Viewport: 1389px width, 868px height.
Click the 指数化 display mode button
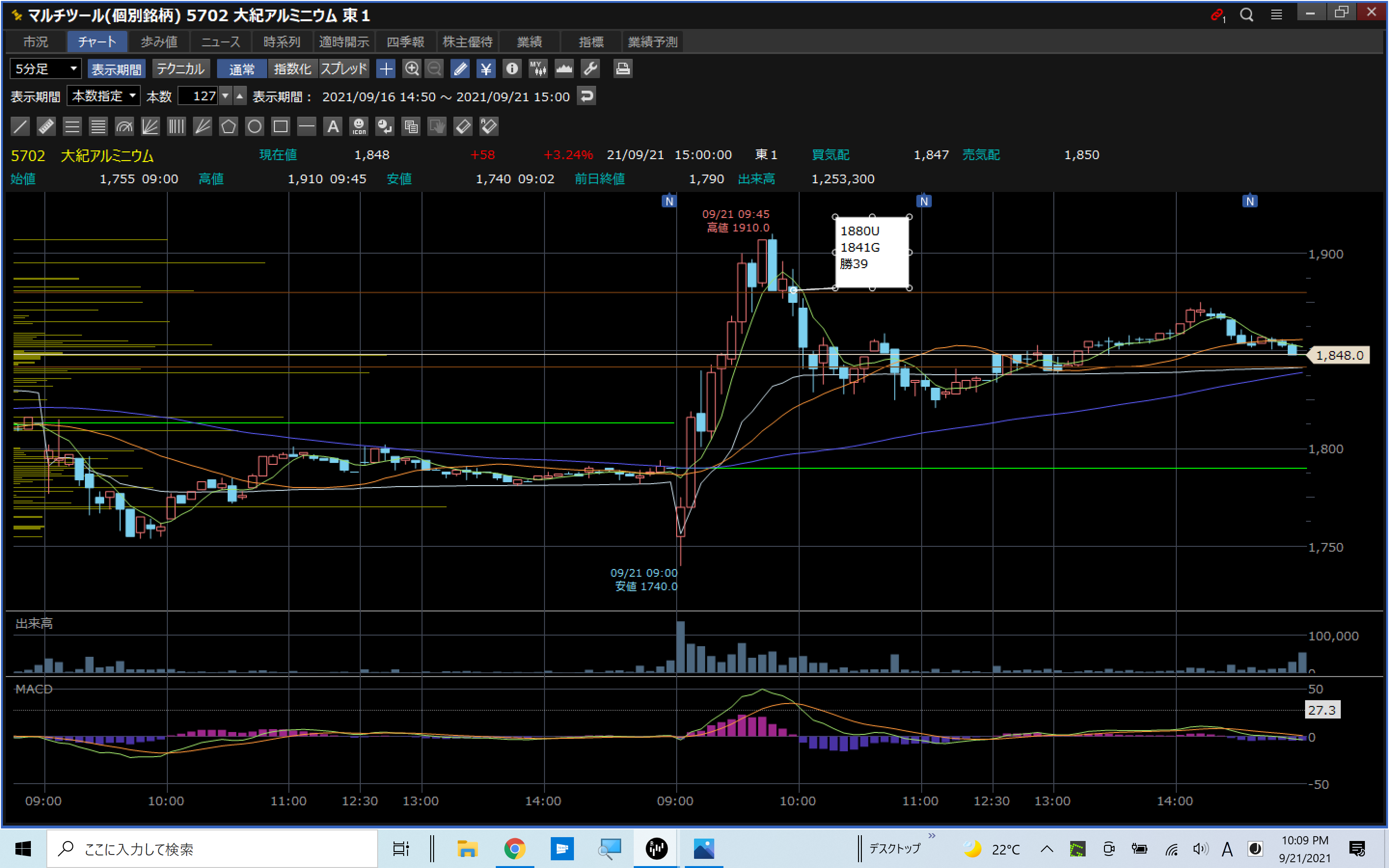[292, 69]
